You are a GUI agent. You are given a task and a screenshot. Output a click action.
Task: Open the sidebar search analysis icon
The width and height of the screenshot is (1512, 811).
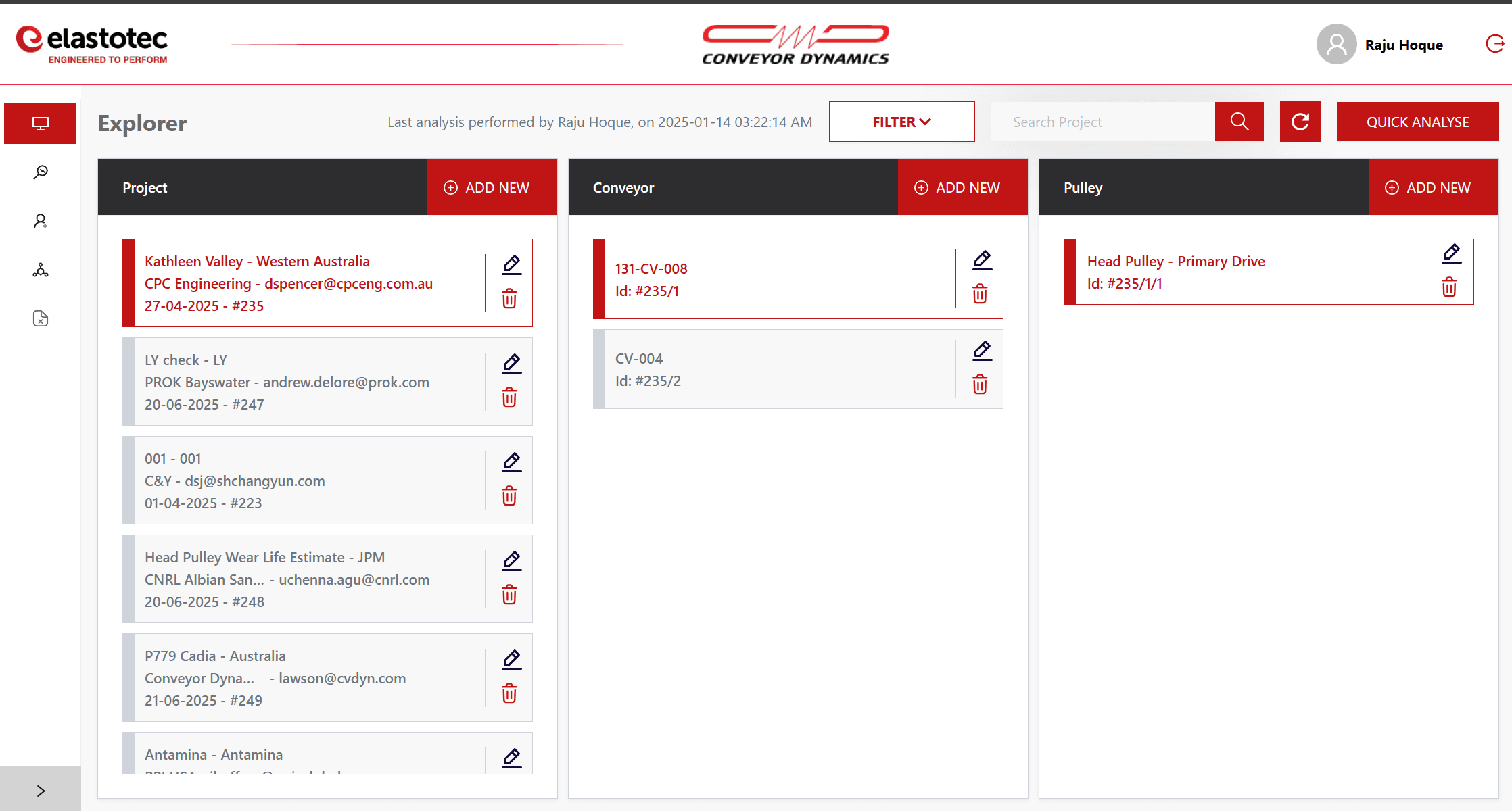point(41,172)
